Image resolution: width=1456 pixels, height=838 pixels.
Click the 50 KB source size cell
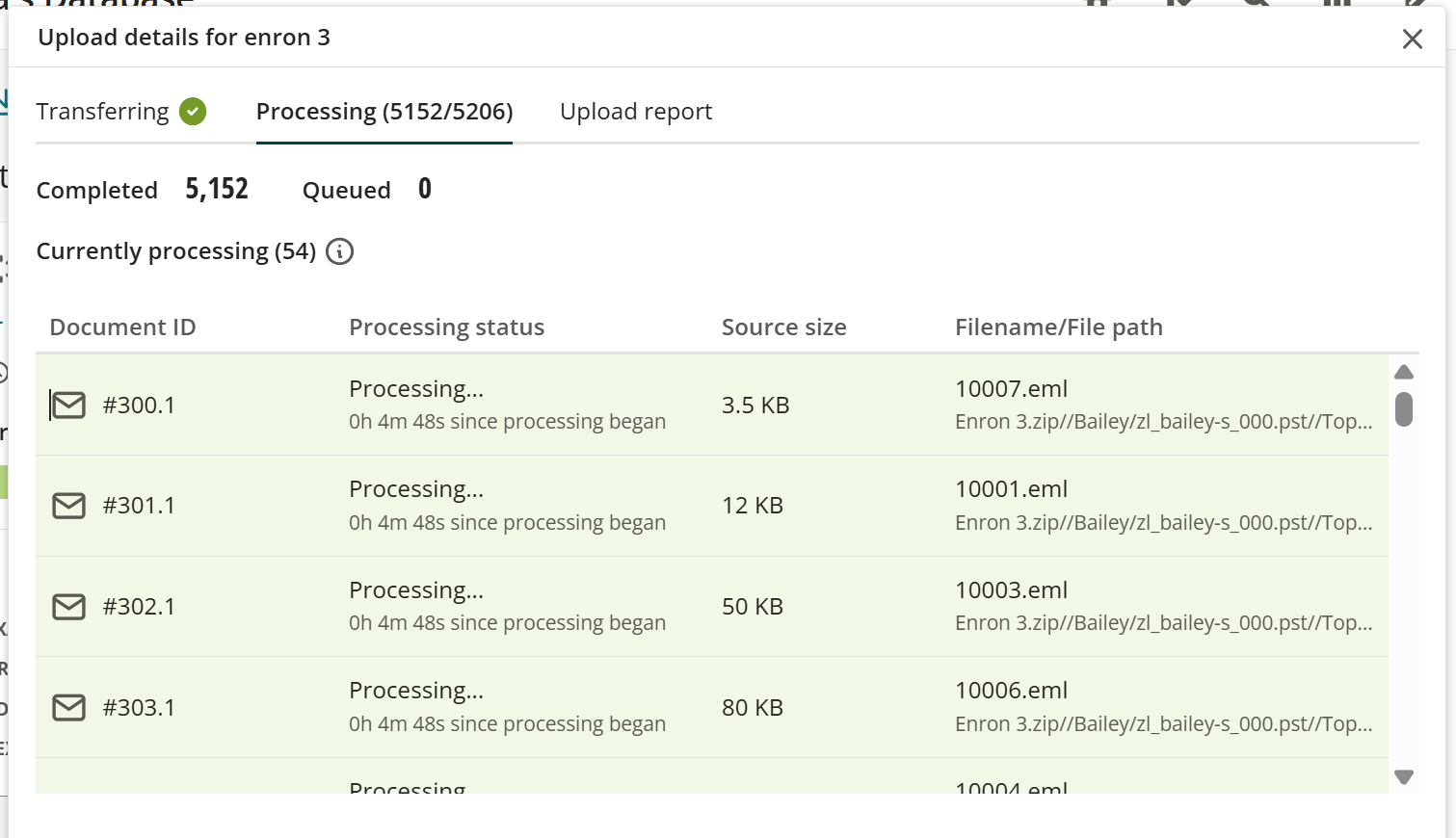pyautogui.click(x=753, y=607)
